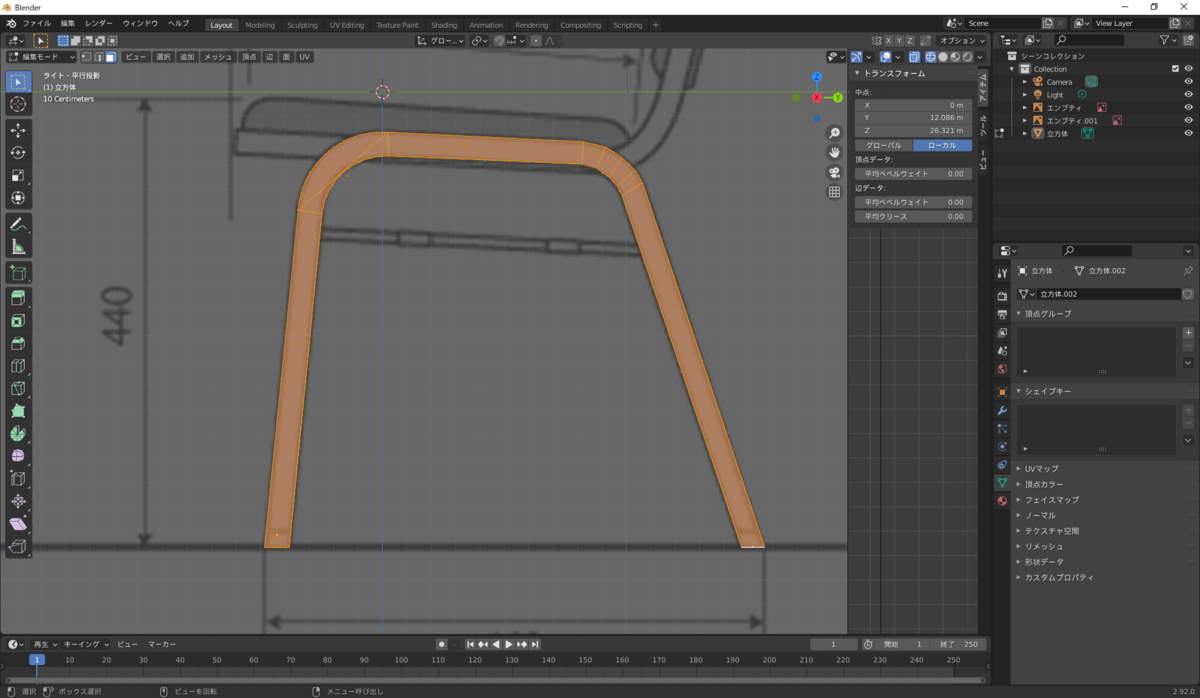This screenshot has width=1200, height=698.
Task: Select the Cursor tool in the left toolbar
Action: (18, 104)
